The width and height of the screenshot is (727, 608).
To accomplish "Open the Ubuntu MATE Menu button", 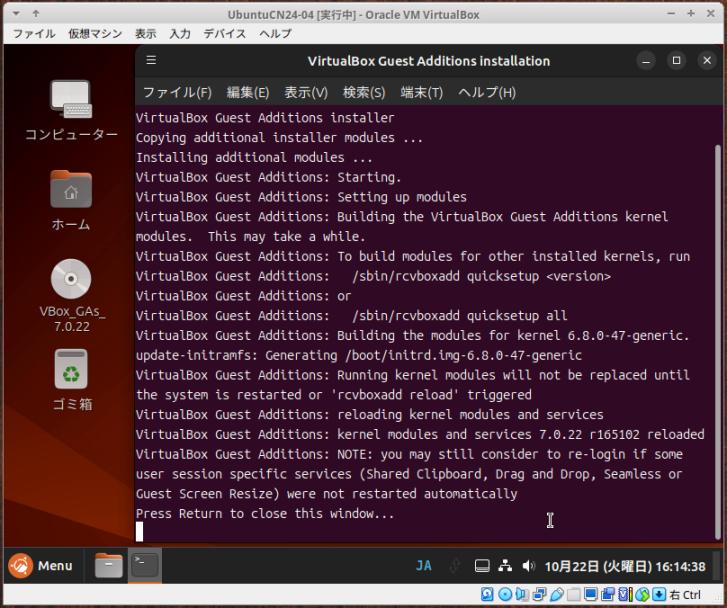I will coord(40,565).
